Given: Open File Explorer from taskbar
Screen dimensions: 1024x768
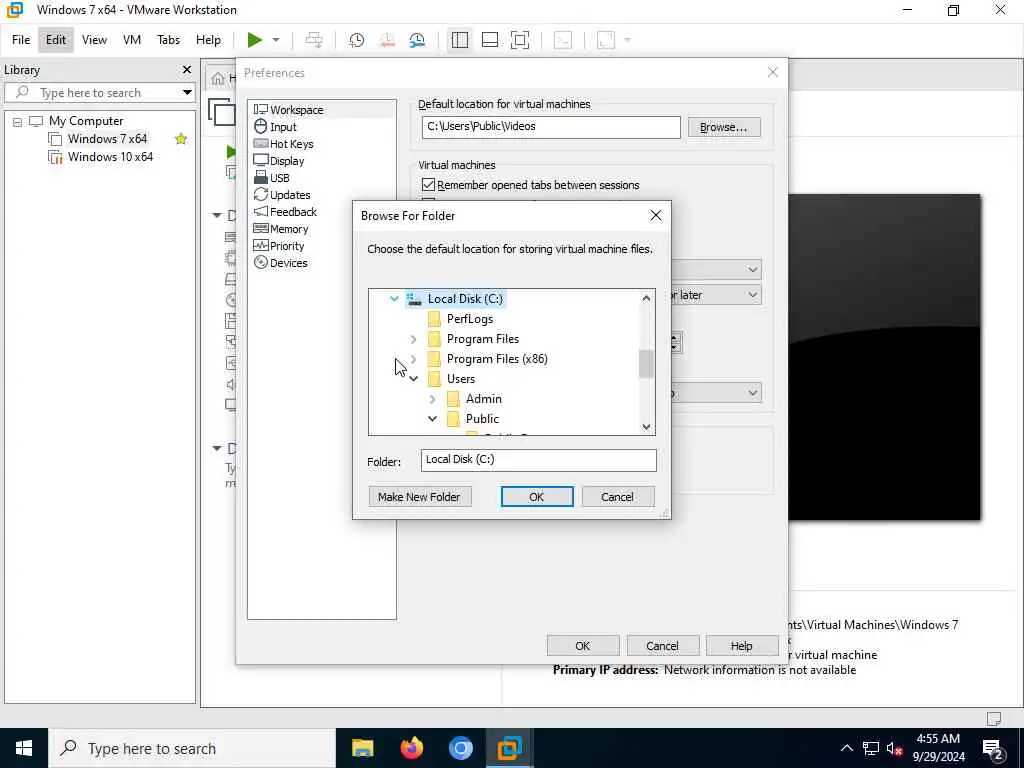Looking at the screenshot, I should click(362, 748).
